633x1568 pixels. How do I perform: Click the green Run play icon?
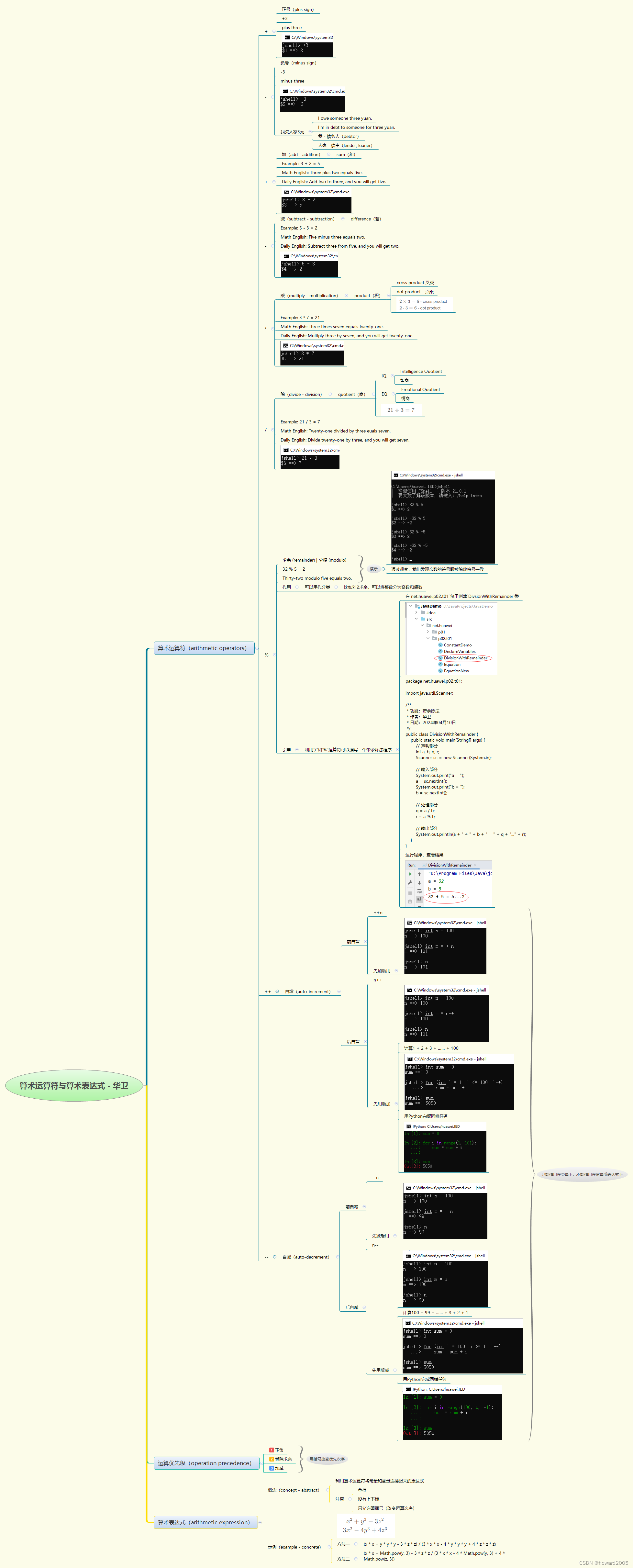coord(410,873)
